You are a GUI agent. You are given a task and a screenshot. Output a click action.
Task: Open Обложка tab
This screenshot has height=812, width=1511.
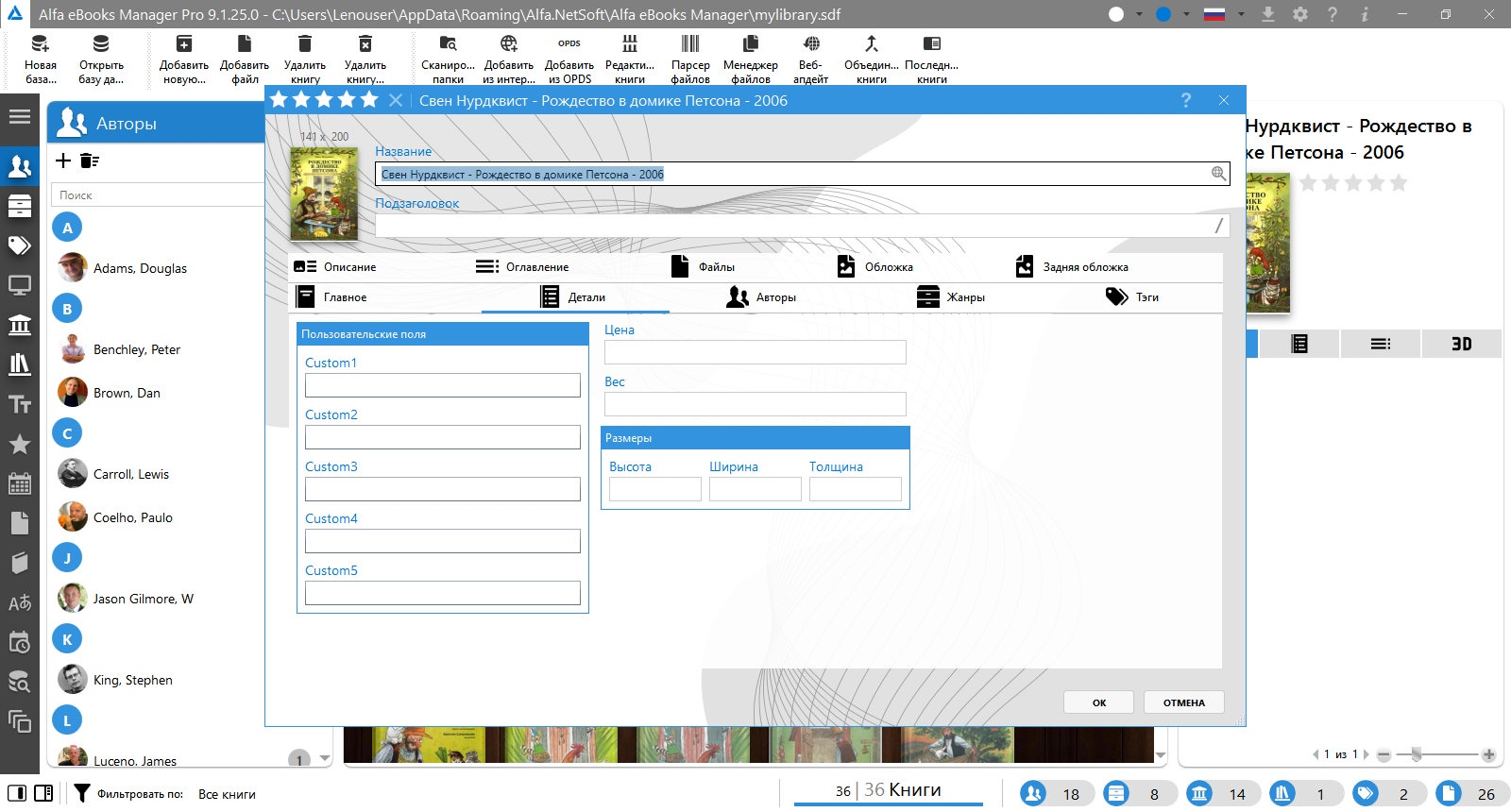(875, 267)
